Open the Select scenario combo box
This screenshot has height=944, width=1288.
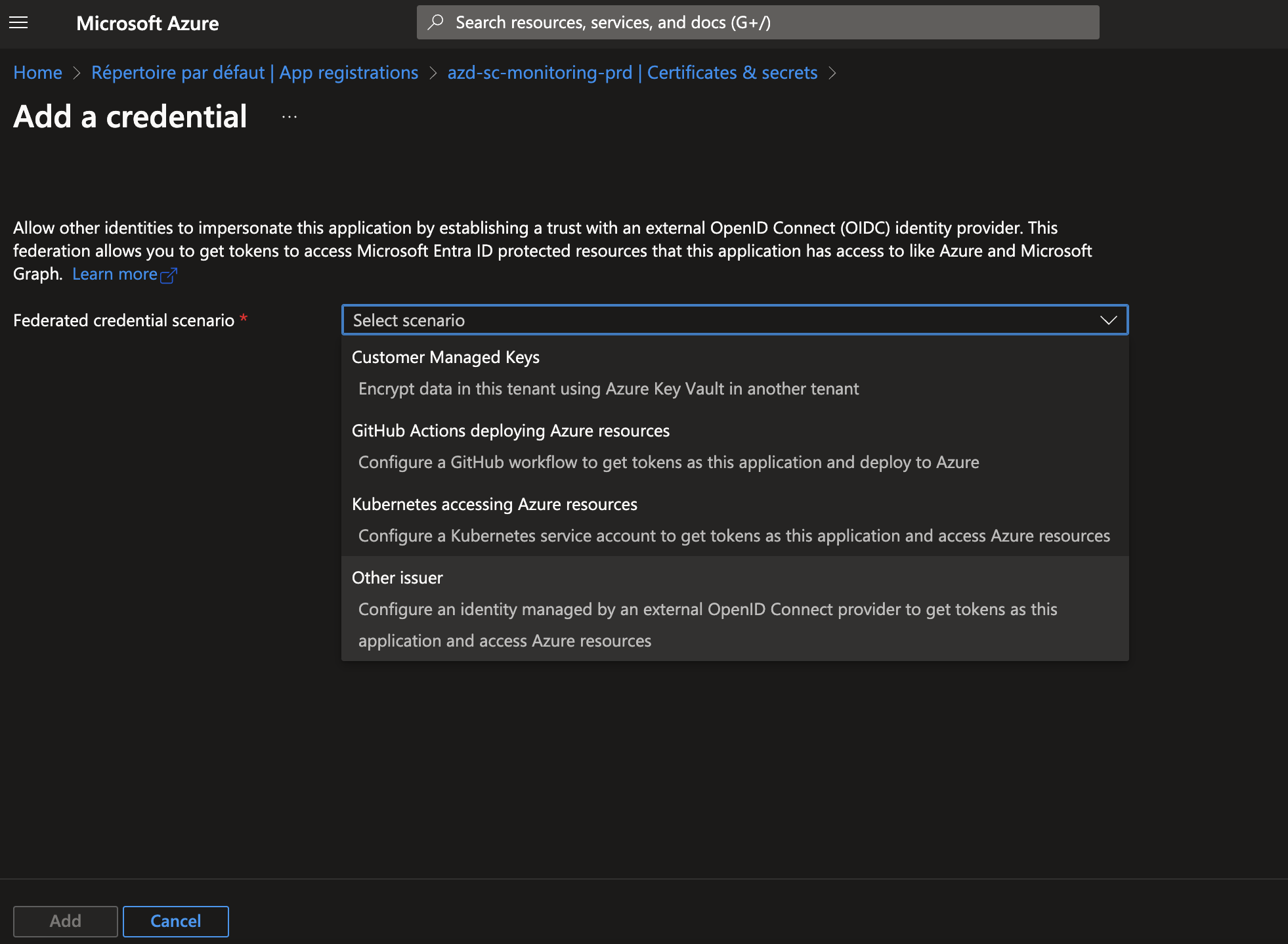click(735, 320)
